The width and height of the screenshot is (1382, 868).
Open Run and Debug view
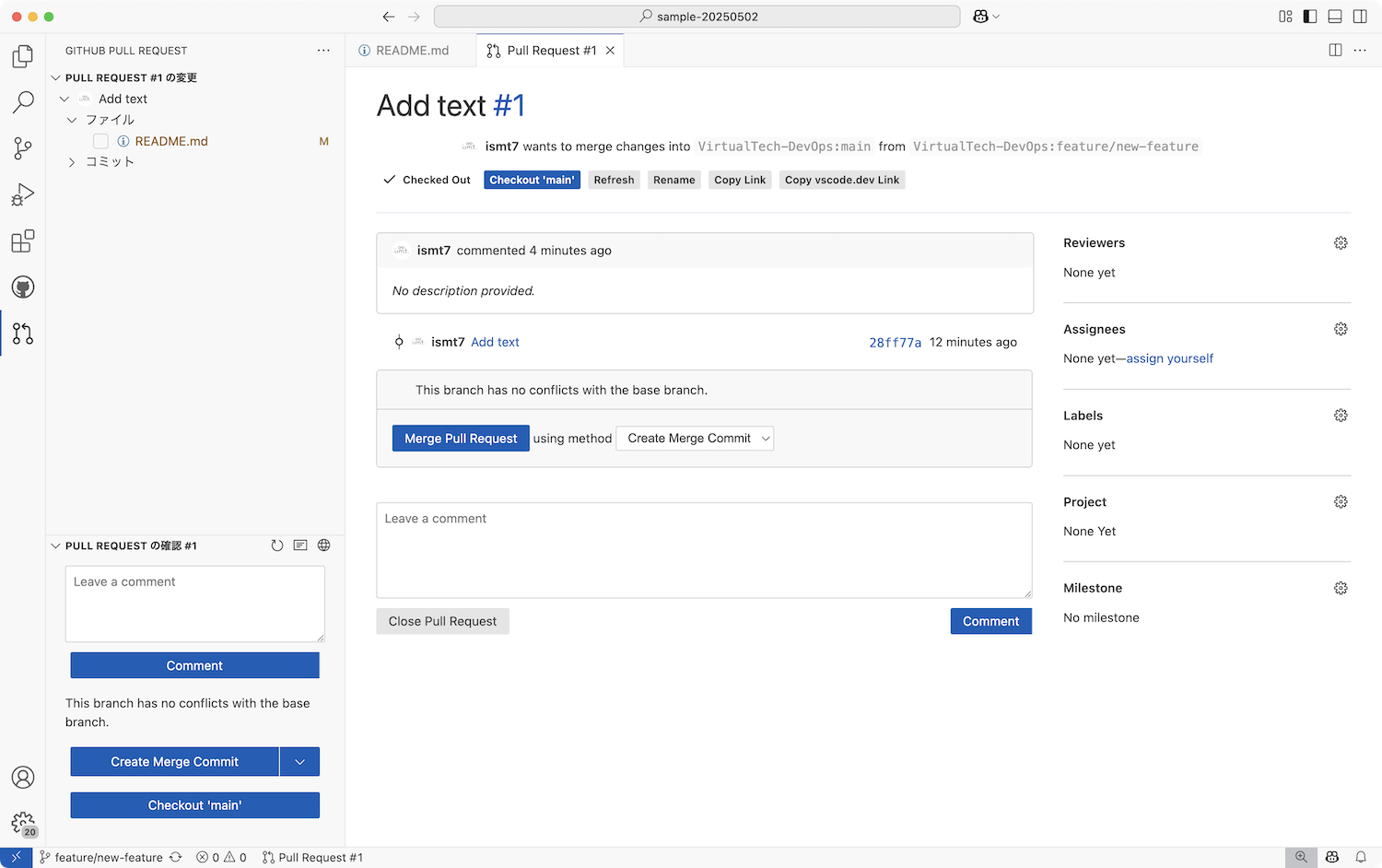pos(23,194)
